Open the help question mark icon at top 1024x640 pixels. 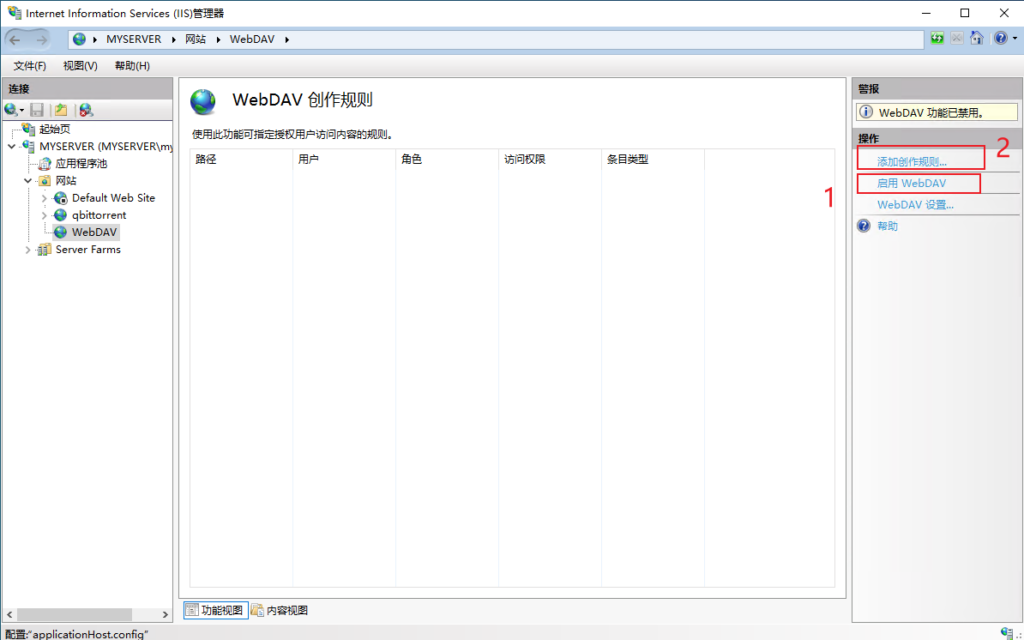pos(1000,38)
